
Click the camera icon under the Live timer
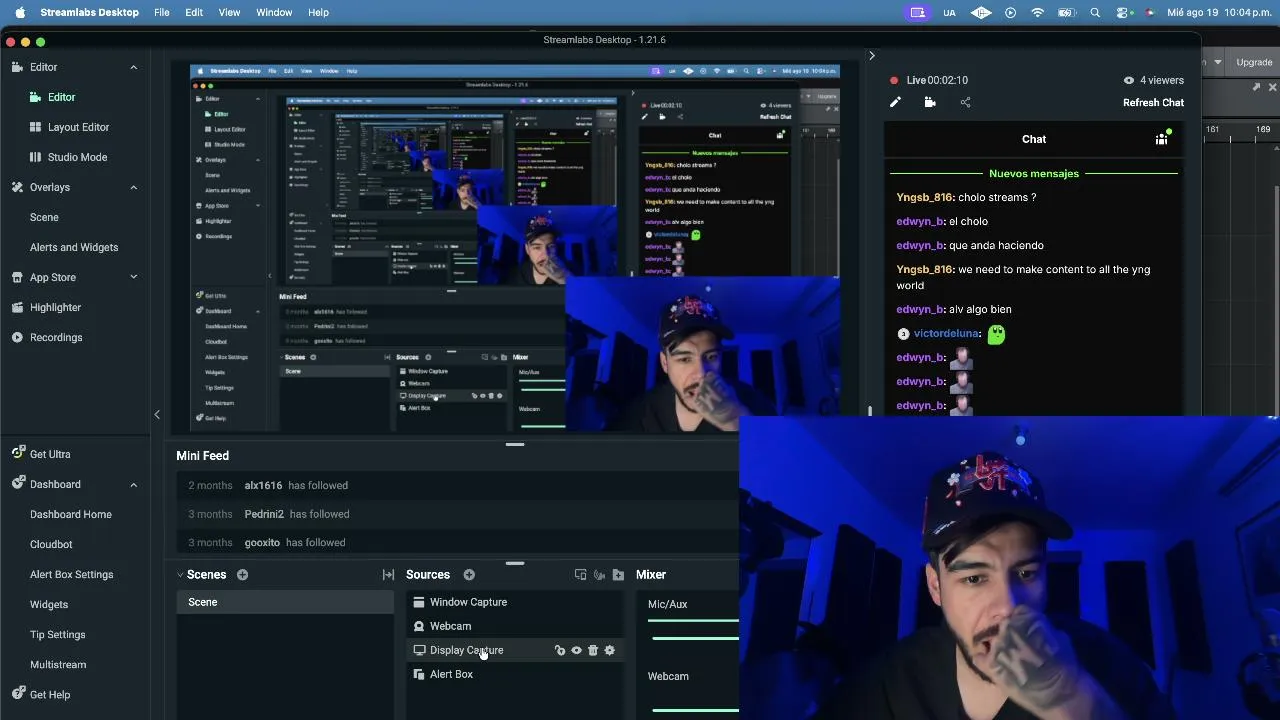(x=930, y=102)
